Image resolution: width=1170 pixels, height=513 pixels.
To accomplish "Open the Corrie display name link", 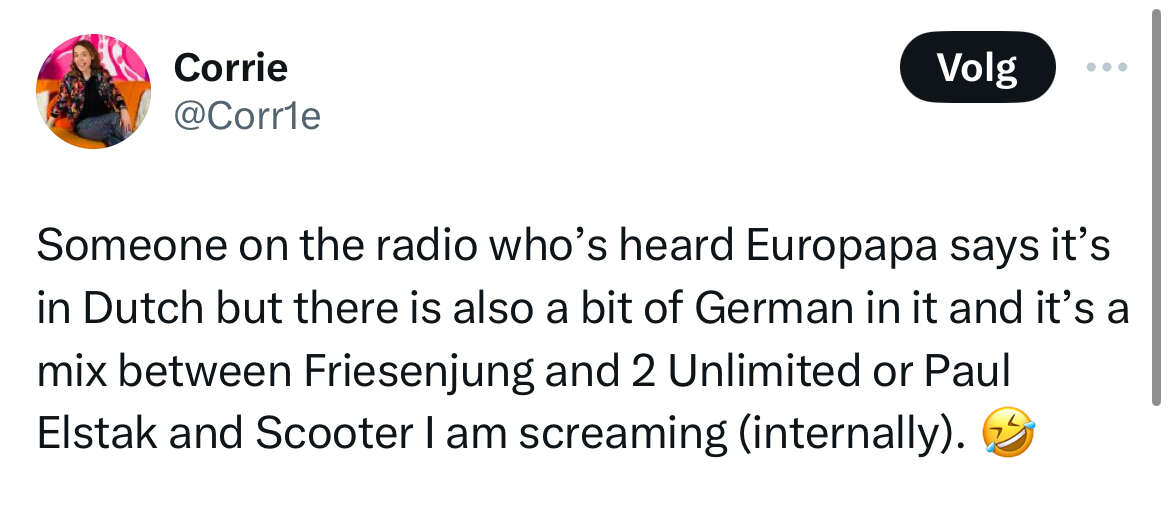I will pos(231,69).
